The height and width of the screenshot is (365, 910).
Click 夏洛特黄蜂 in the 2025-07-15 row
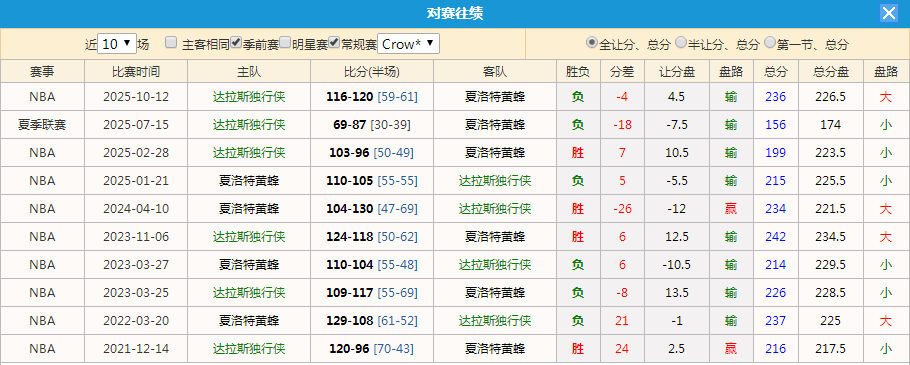tap(495, 125)
